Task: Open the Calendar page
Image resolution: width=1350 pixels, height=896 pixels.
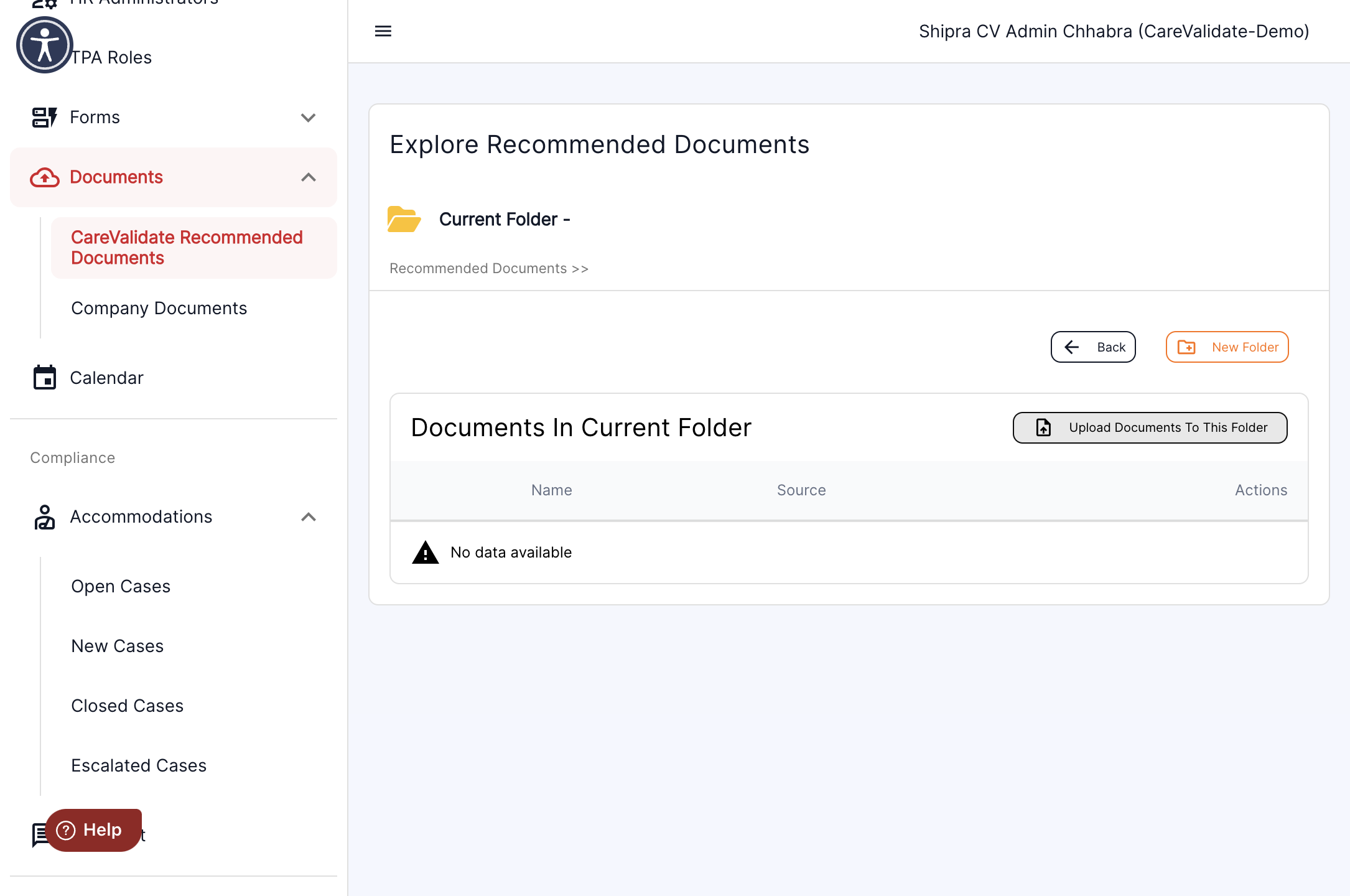Action: (174, 378)
